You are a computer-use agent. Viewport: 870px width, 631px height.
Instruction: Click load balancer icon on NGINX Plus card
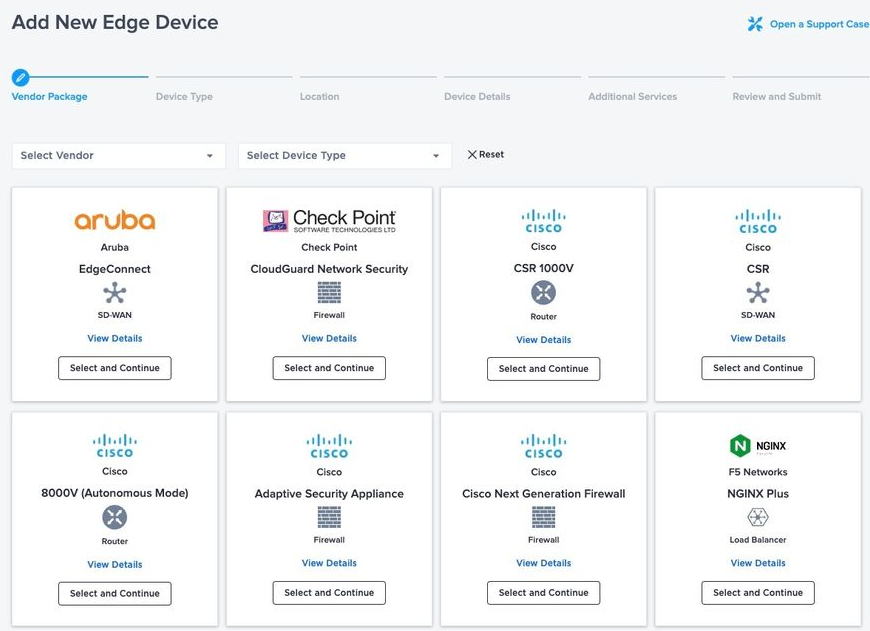pyautogui.click(x=758, y=517)
